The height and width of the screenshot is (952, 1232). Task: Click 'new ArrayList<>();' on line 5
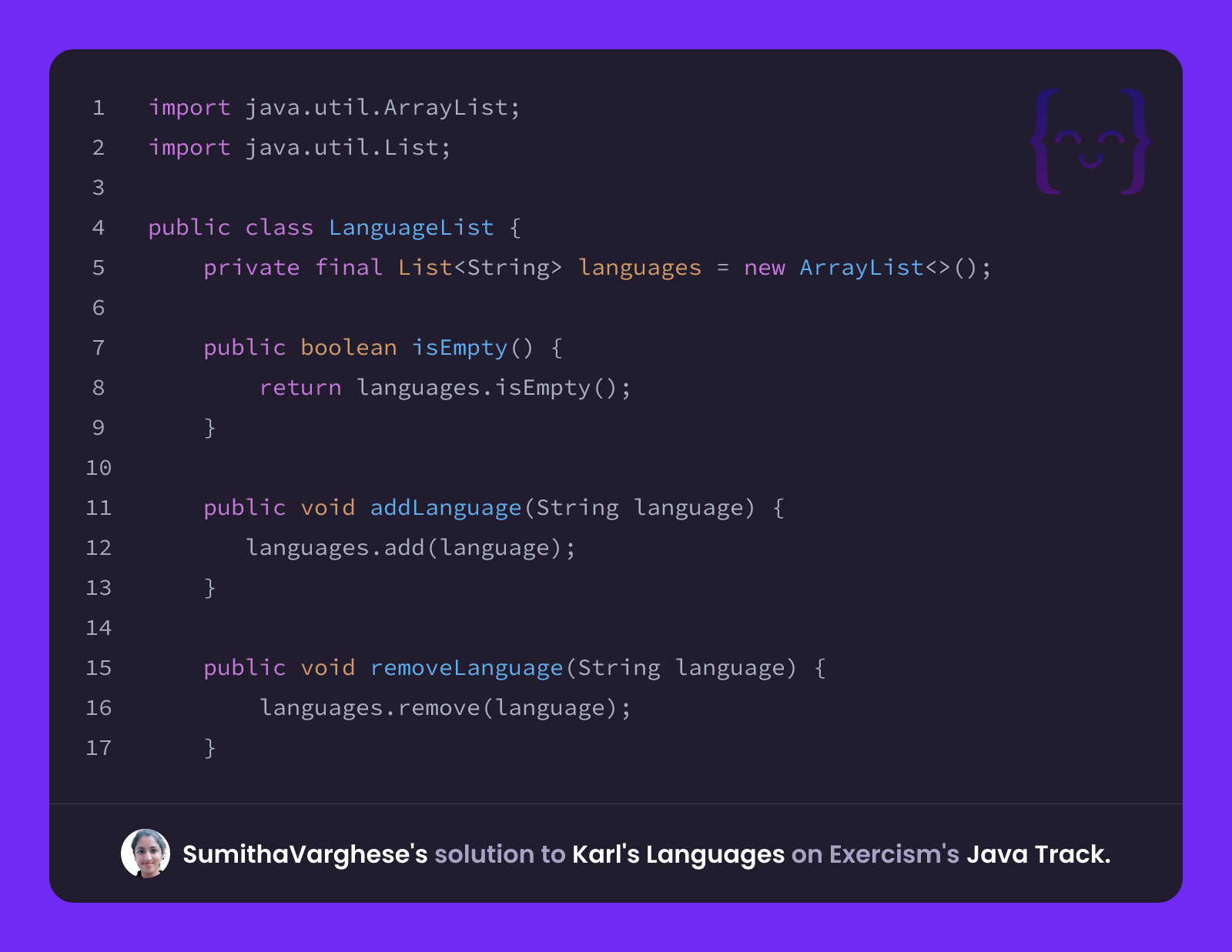coord(868,268)
